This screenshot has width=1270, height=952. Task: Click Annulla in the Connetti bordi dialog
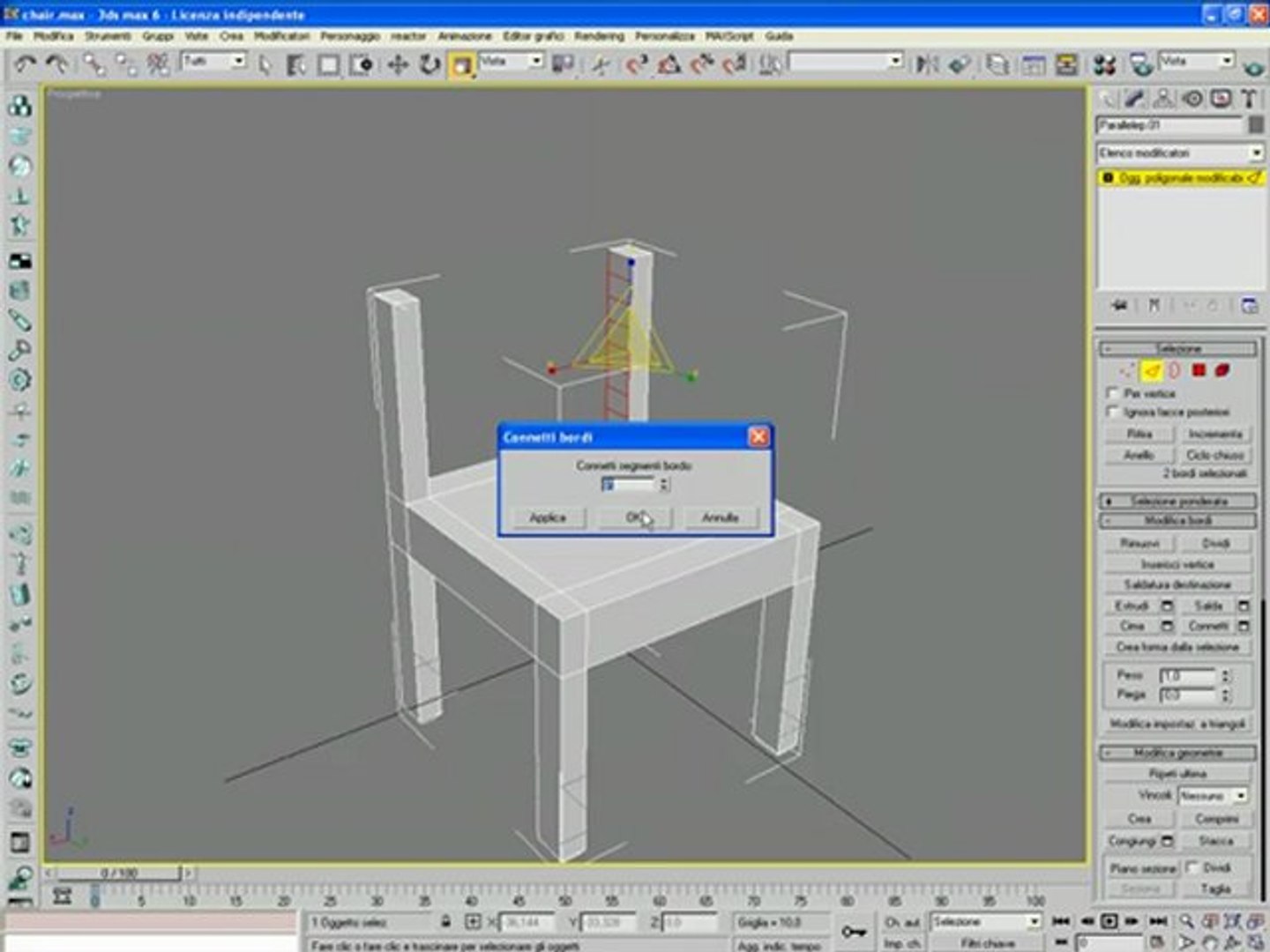[720, 517]
